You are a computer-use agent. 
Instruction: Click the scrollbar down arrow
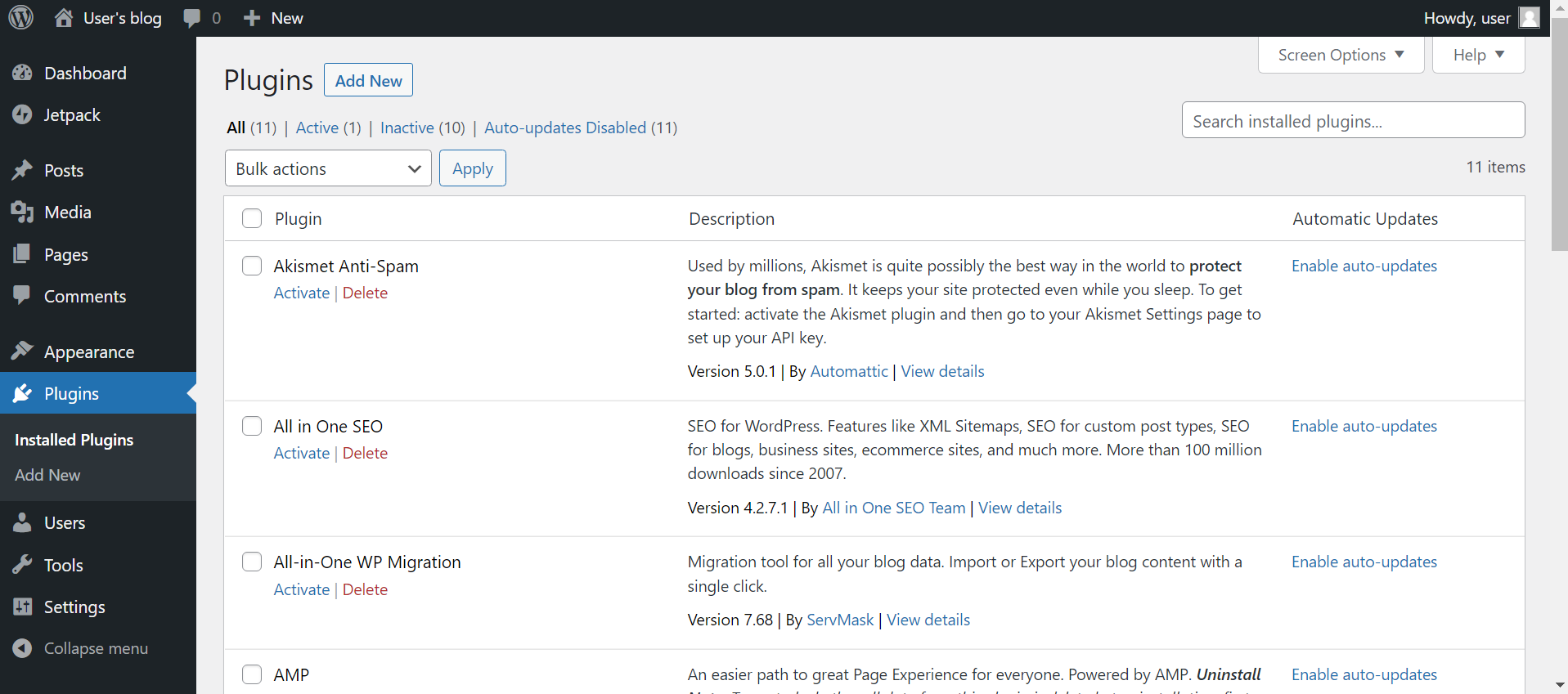click(x=1559, y=685)
